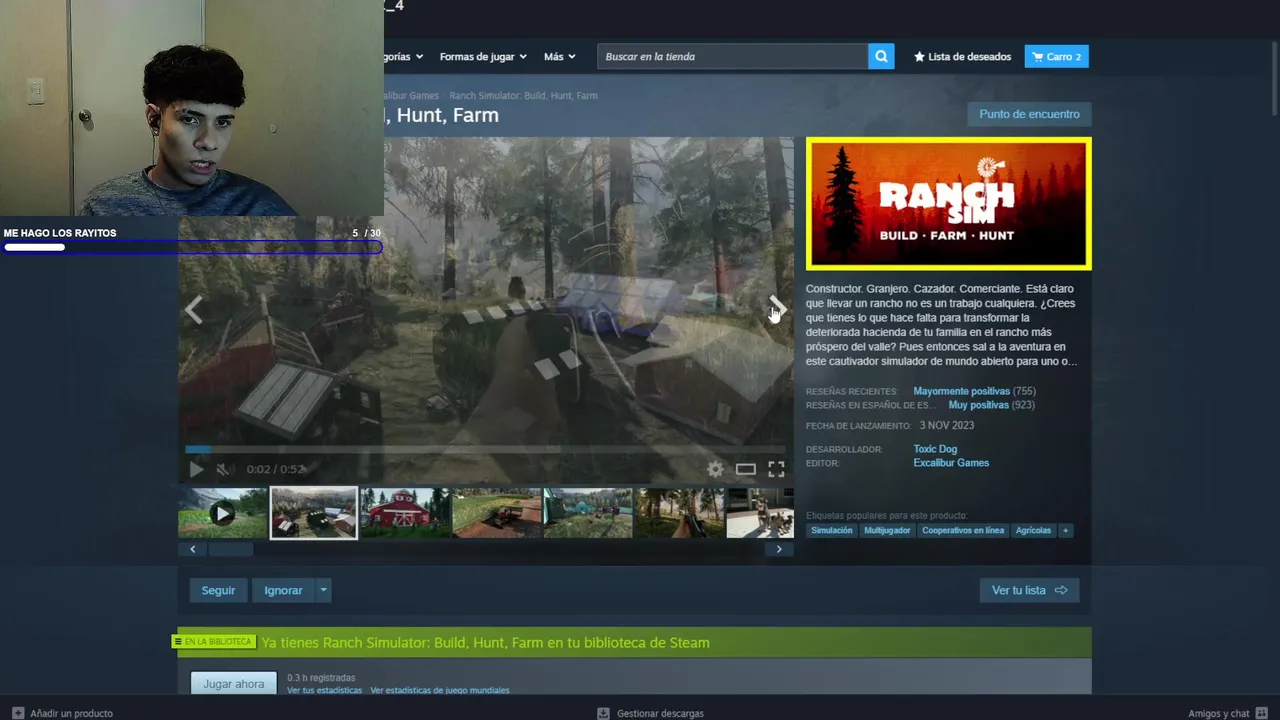Viewport: 1280px width, 720px height.
Task: Click the thumbnail strip scrollbar handle
Action: [x=230, y=549]
